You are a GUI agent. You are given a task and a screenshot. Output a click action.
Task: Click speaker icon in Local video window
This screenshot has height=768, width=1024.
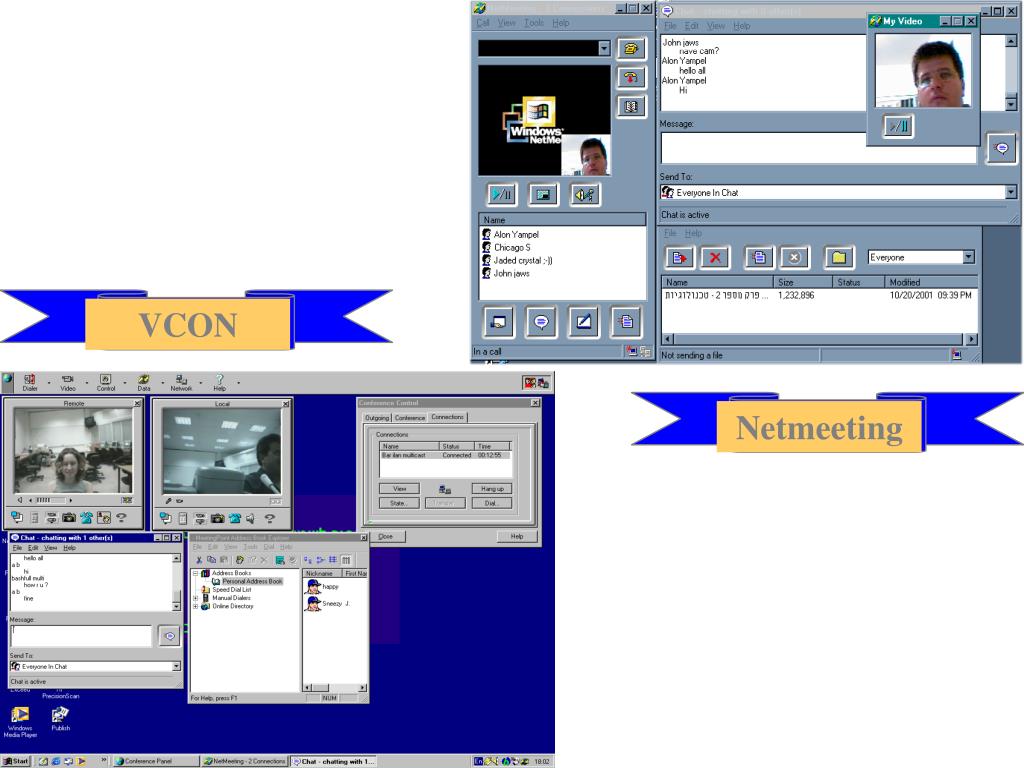tap(251, 519)
